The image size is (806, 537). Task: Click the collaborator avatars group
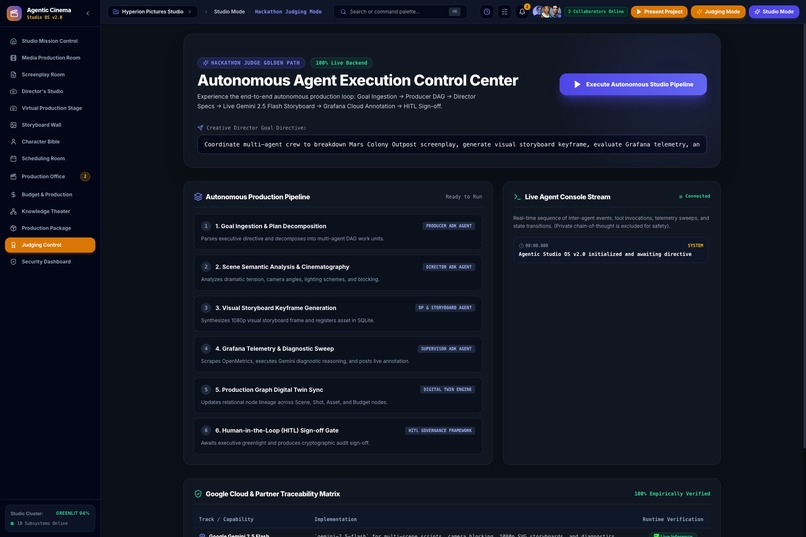tap(546, 11)
